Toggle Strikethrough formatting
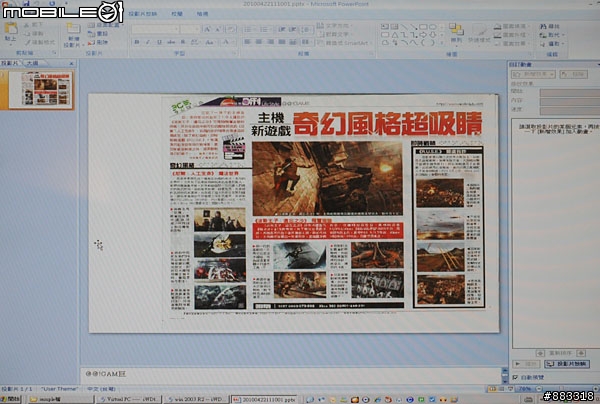This screenshot has width=600, height=404. tap(171, 42)
